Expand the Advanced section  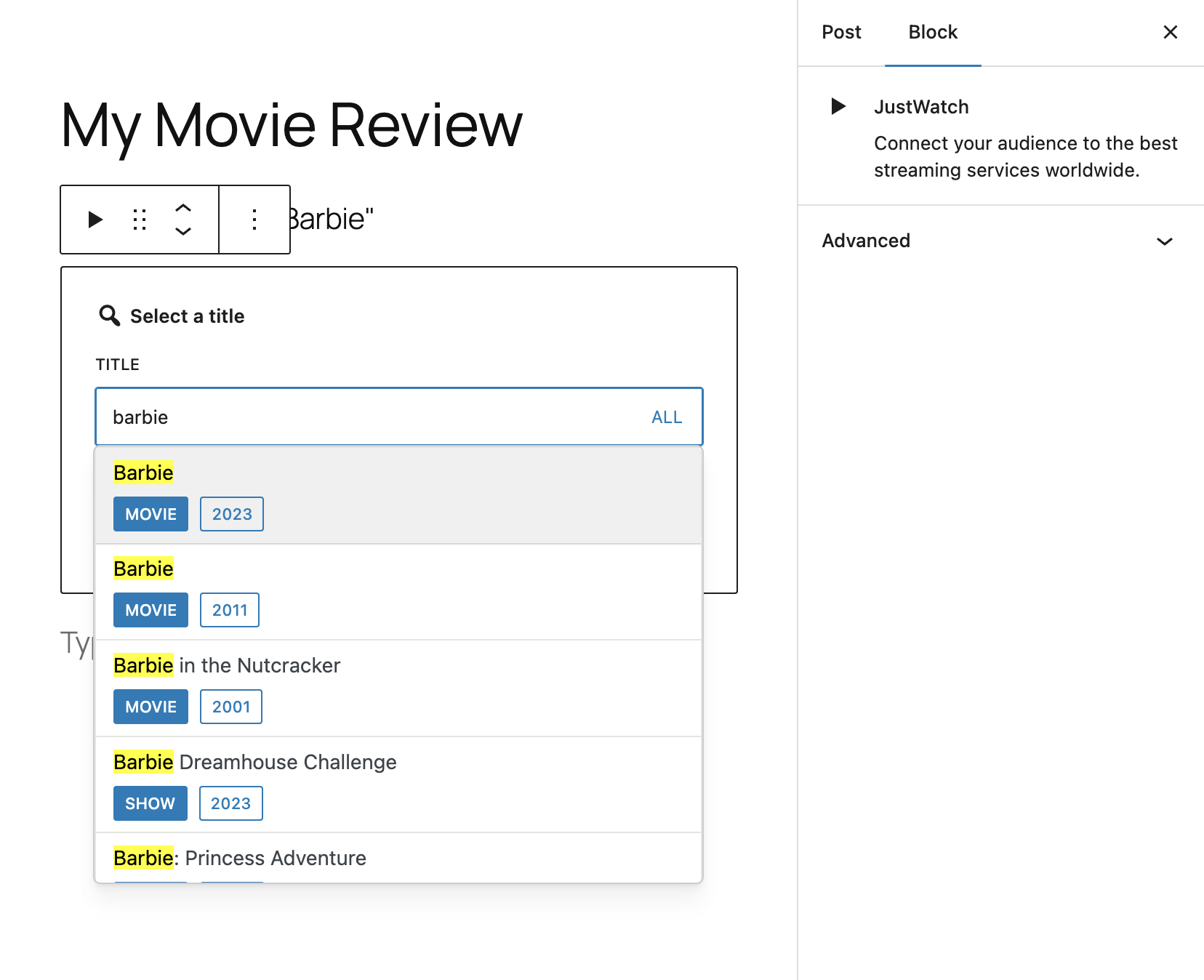point(866,241)
